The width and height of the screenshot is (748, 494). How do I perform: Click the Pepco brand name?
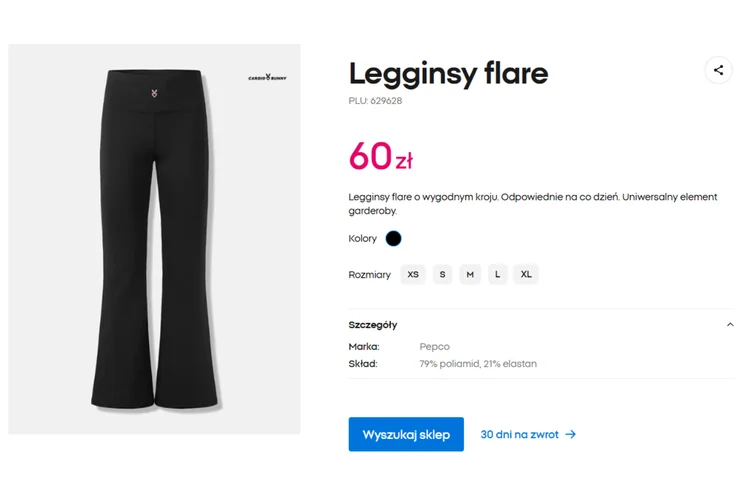(x=434, y=347)
